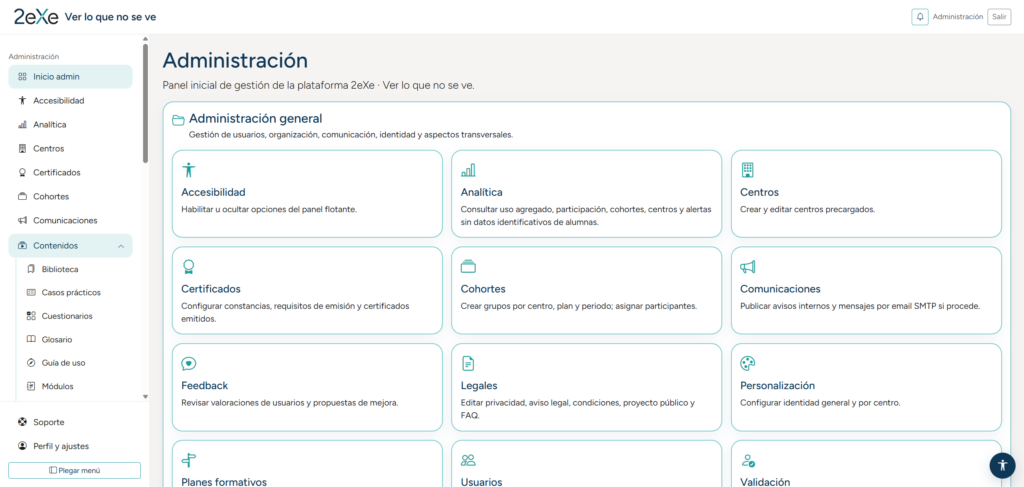The image size is (1024, 487).
Task: Click the Casos prácticos icon in sidebar
Action: click(31, 292)
